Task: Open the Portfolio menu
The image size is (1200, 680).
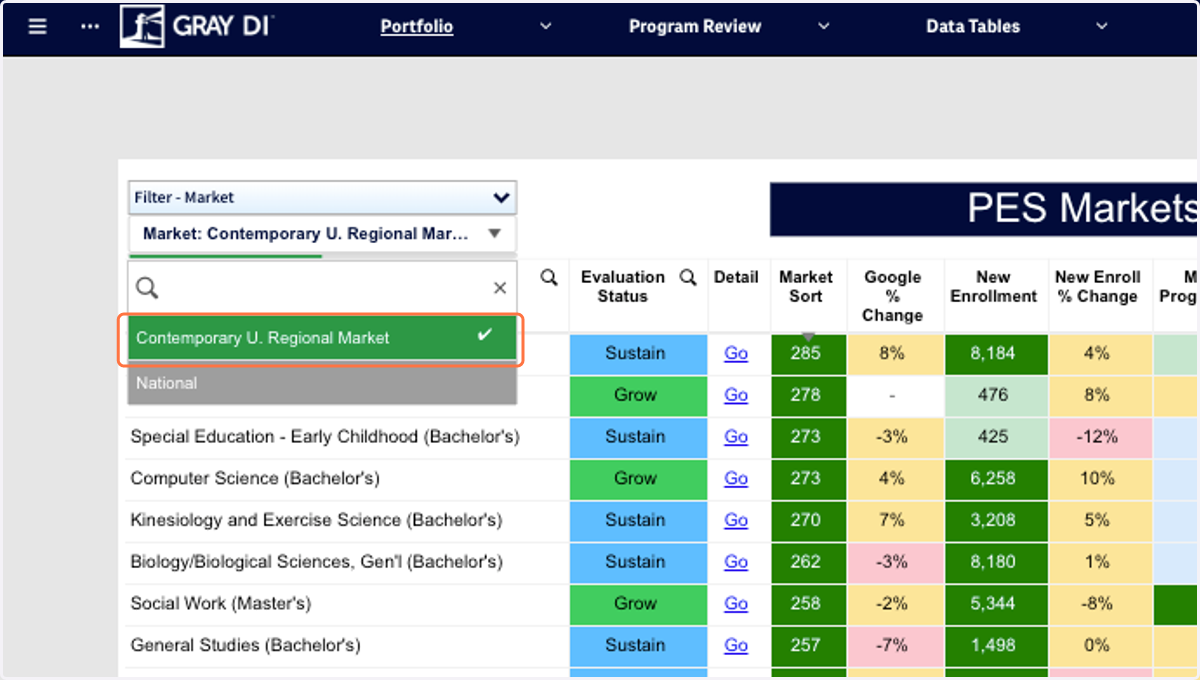Action: click(x=417, y=27)
